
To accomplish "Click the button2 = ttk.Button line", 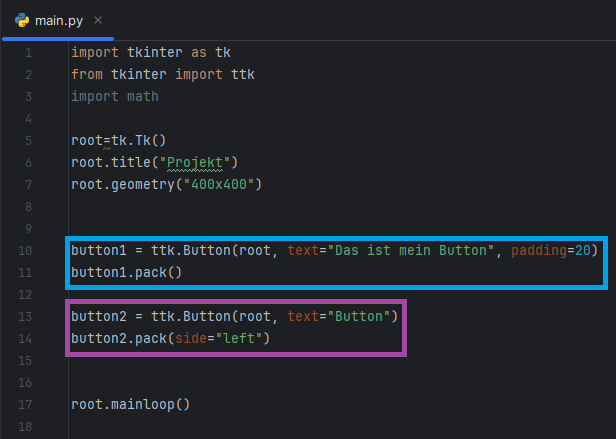I will pyautogui.click(x=235, y=316).
